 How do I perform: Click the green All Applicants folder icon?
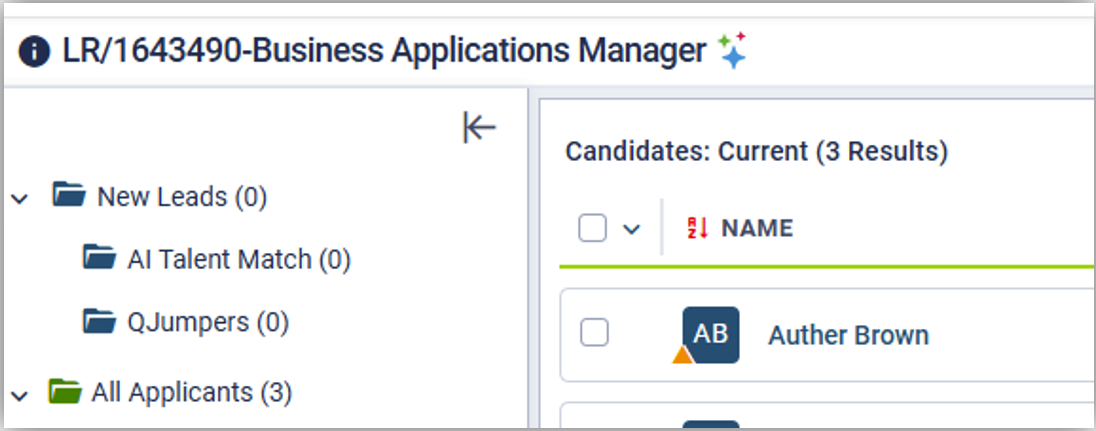click(65, 391)
